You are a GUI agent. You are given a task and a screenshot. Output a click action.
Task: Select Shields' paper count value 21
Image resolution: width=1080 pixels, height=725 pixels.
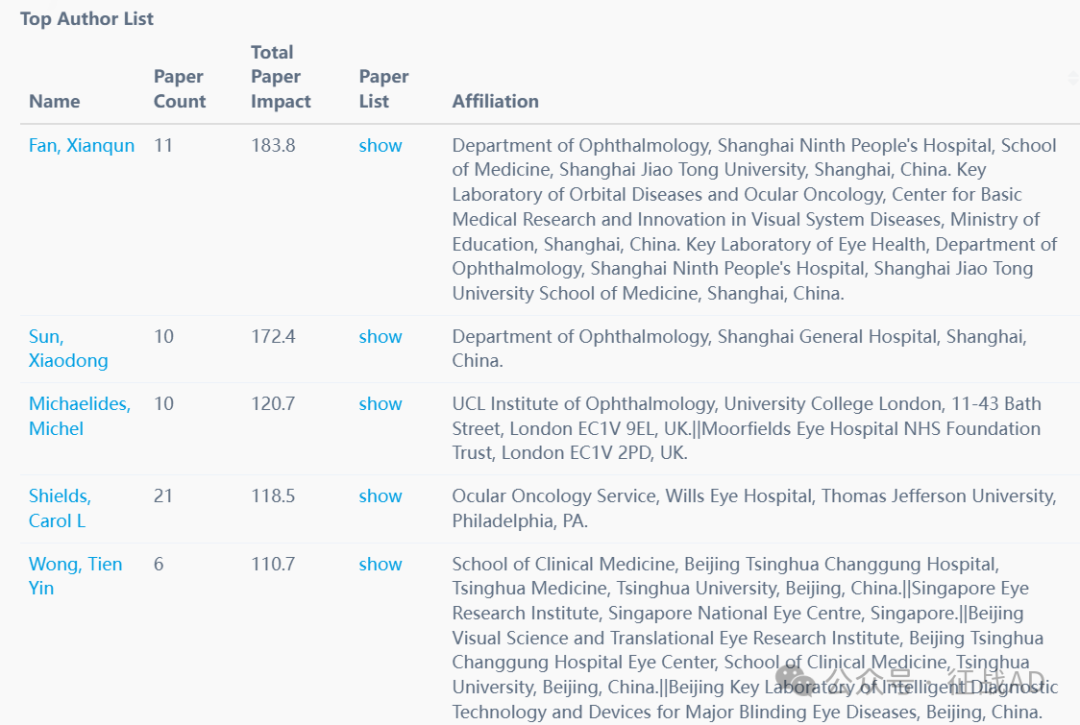pyautogui.click(x=163, y=496)
